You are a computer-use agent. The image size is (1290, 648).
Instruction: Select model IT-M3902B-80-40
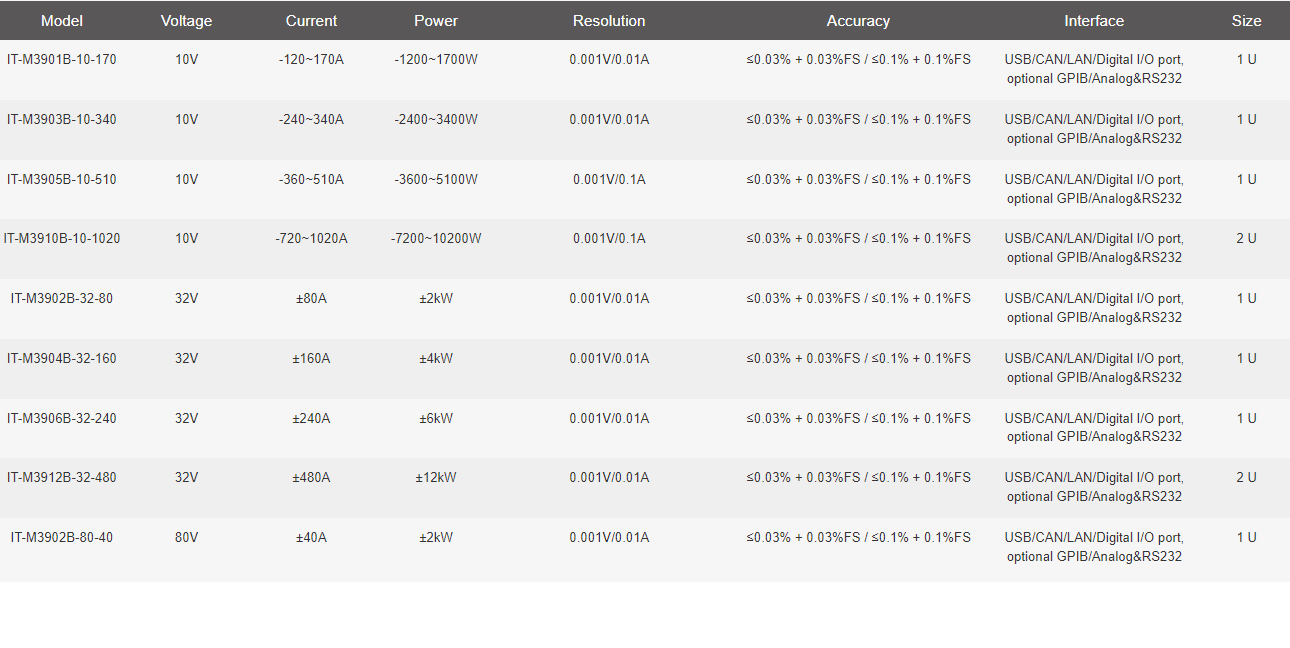click(x=62, y=537)
